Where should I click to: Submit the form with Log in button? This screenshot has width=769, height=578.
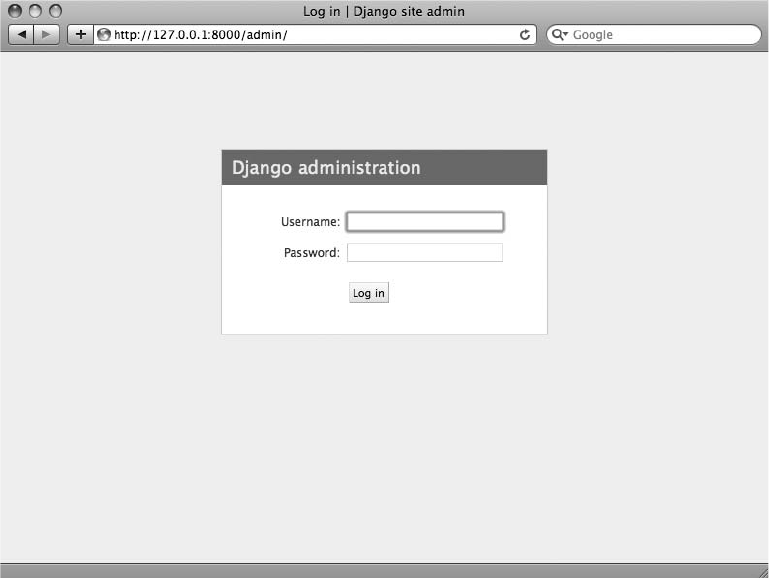click(369, 293)
